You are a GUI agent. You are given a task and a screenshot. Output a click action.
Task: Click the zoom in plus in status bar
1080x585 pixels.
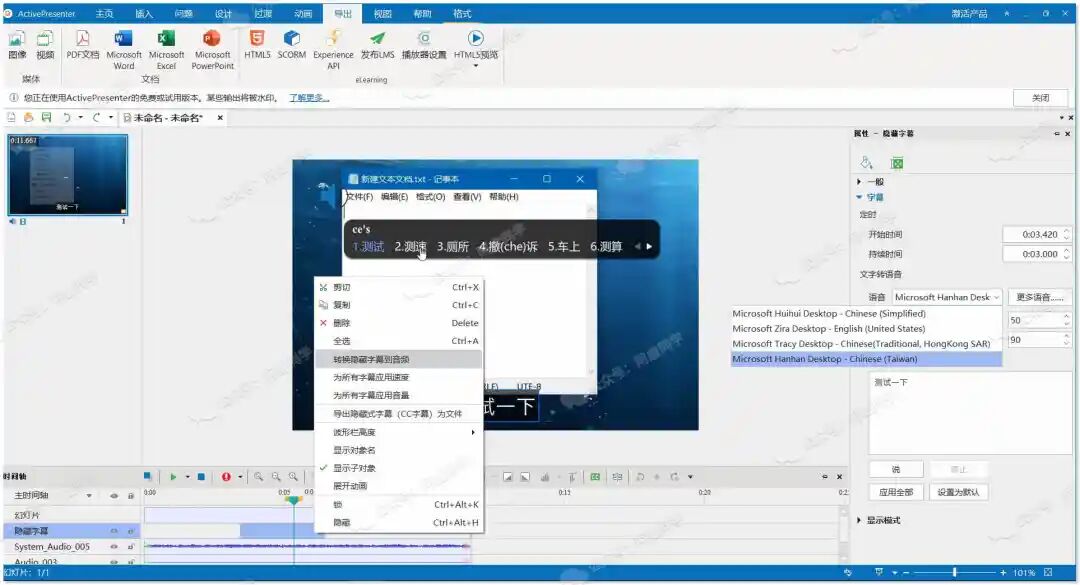[x=1004, y=573]
